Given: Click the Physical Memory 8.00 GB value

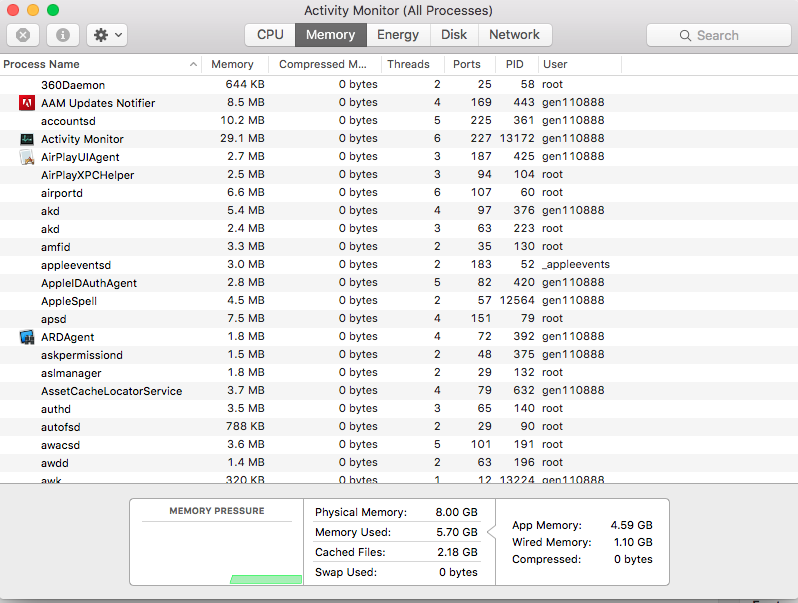Looking at the screenshot, I should point(457,512).
